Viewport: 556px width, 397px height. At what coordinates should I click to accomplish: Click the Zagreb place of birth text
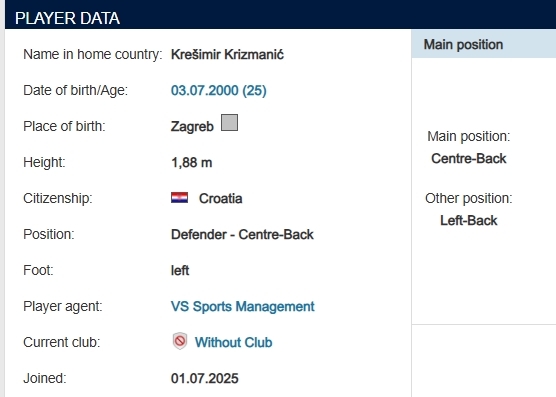[192, 127]
